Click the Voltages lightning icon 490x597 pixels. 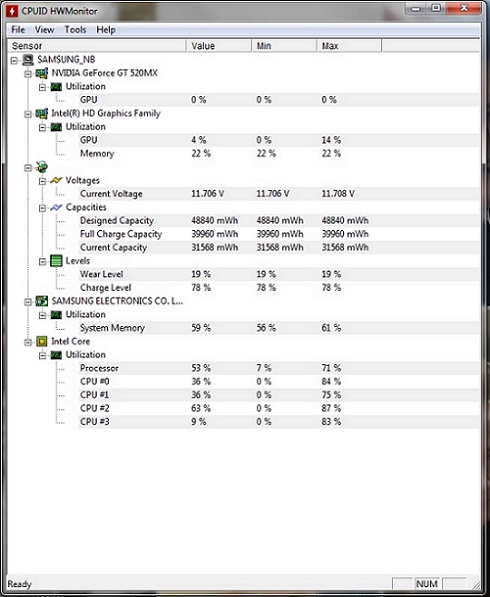[56, 180]
